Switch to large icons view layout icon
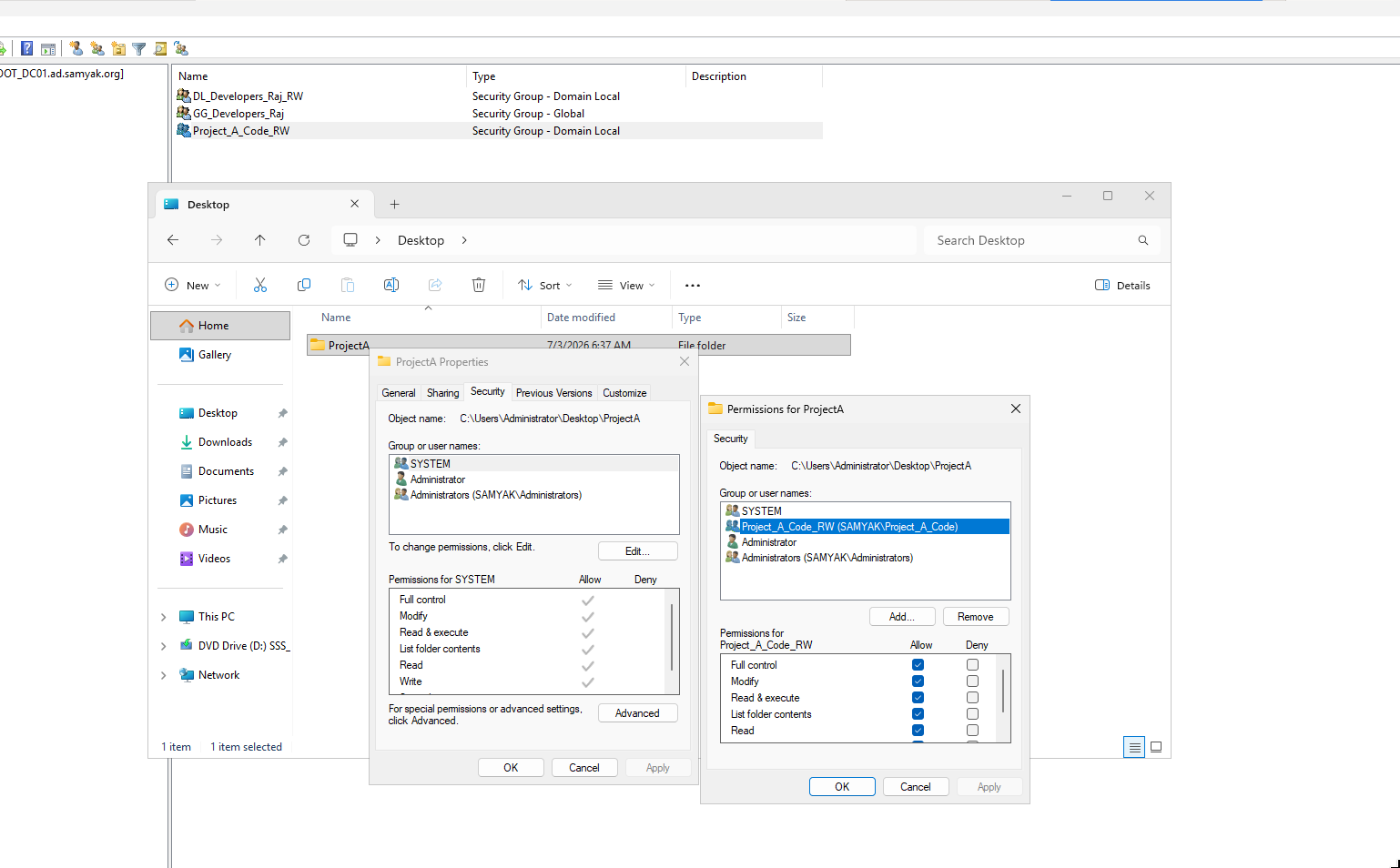Viewport: 1400px width, 868px height. pos(1156,747)
